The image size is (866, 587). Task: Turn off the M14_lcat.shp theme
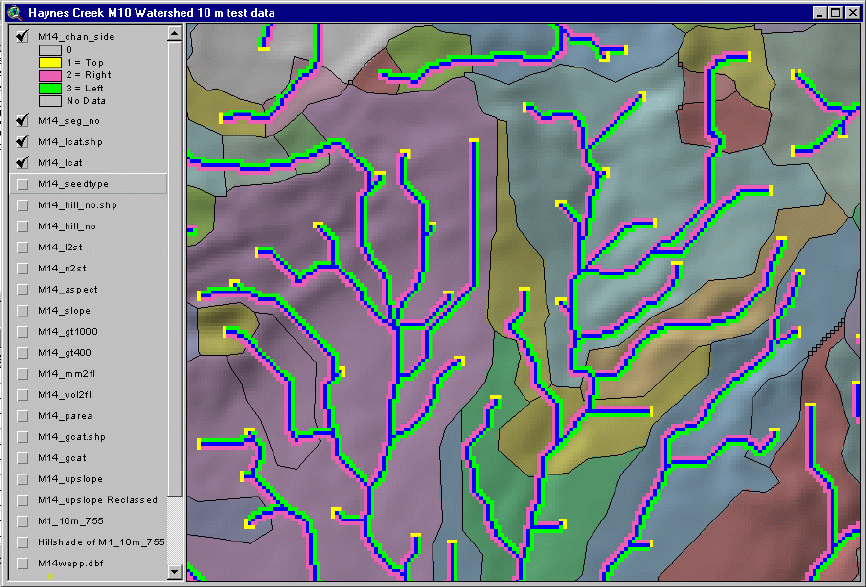[x=22, y=142]
